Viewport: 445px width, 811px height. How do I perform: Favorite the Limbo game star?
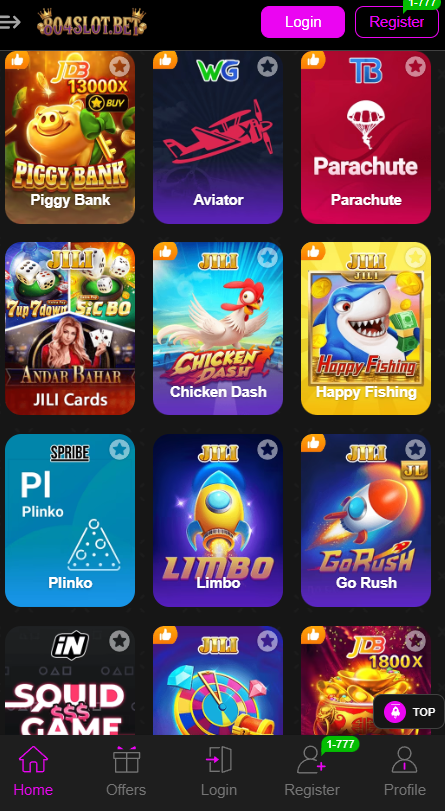point(268,450)
